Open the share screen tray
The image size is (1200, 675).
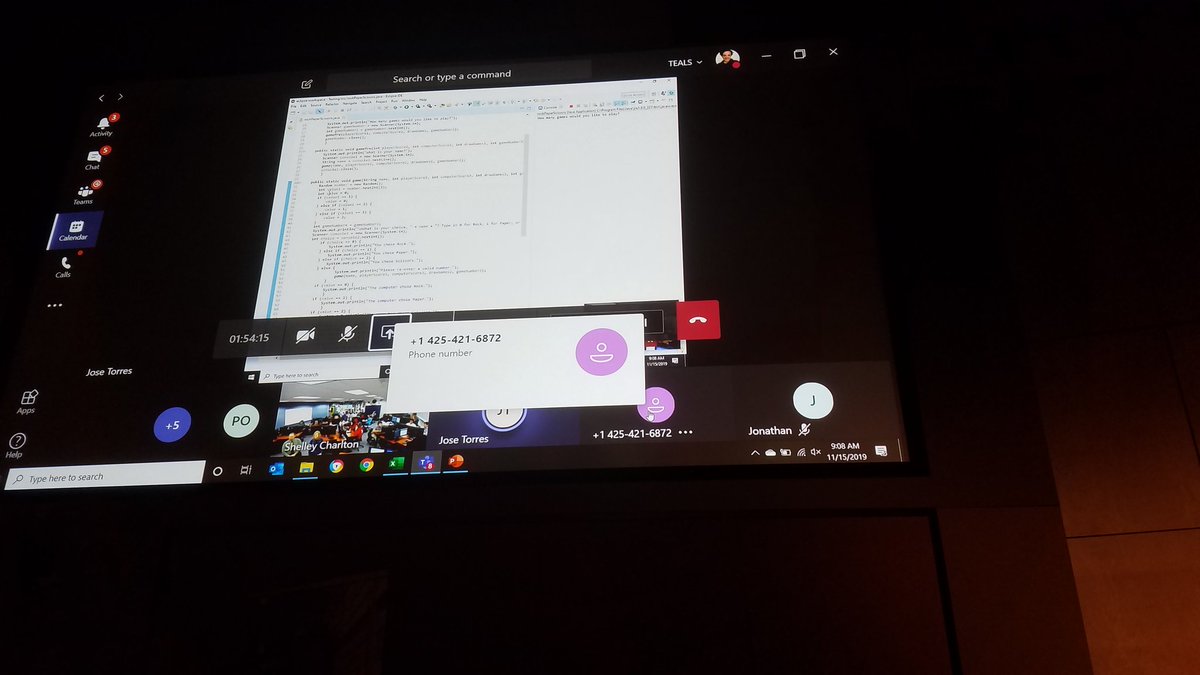[387, 331]
